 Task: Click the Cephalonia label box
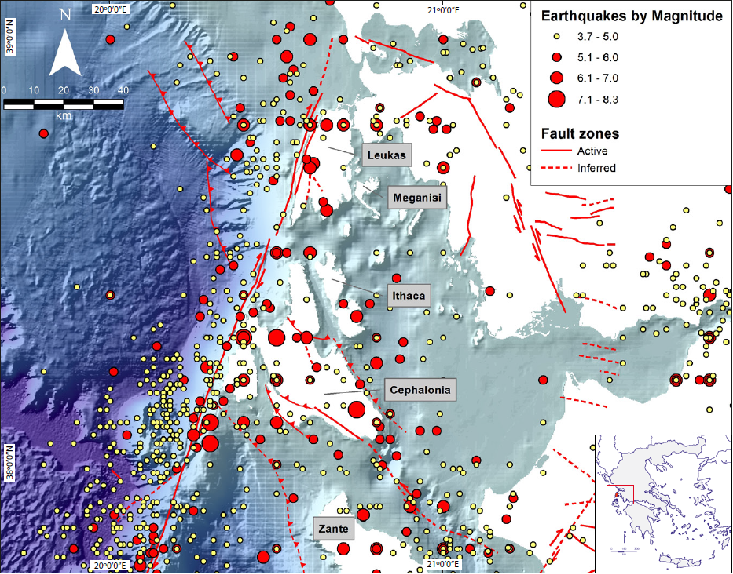click(421, 390)
